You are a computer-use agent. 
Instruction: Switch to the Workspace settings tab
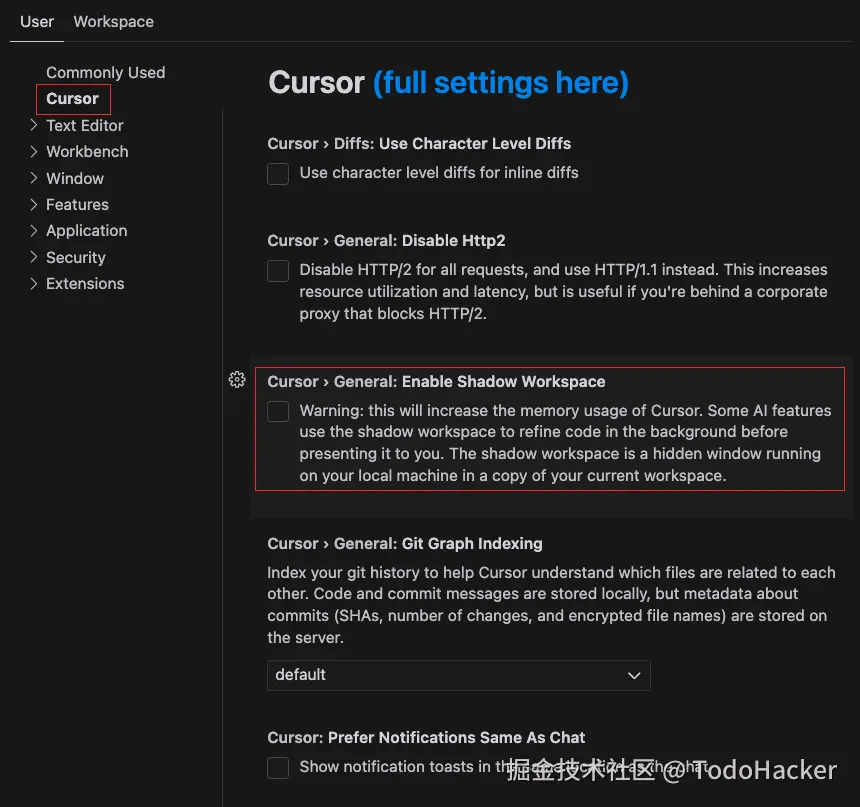coord(114,22)
